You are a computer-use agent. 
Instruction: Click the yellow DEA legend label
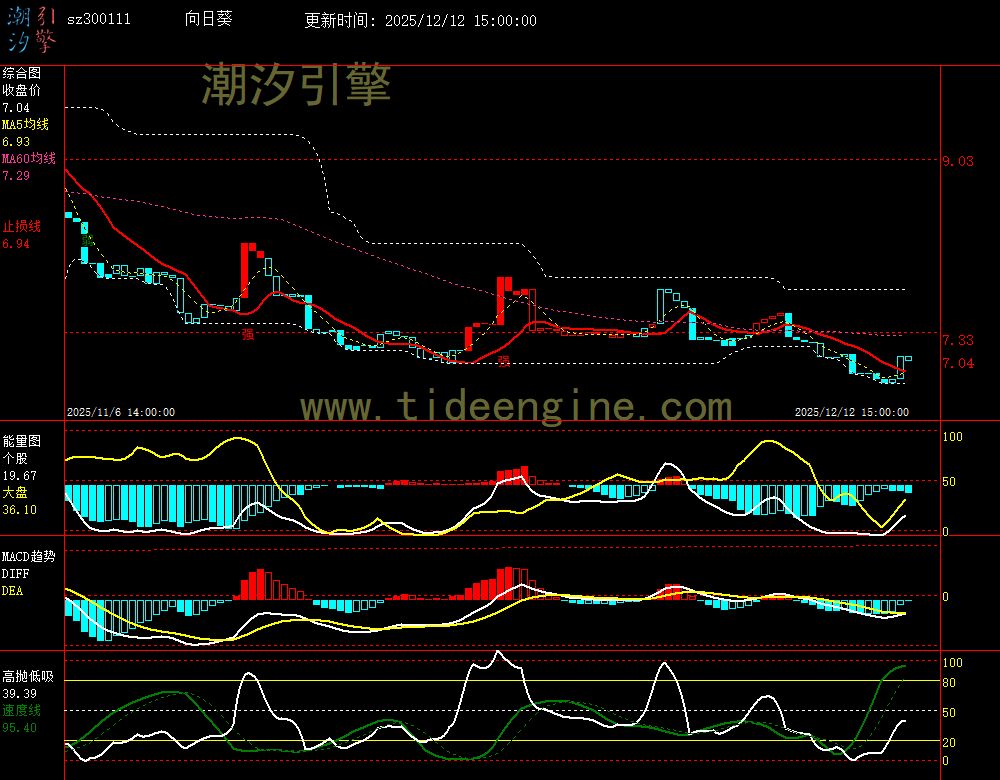(12, 591)
